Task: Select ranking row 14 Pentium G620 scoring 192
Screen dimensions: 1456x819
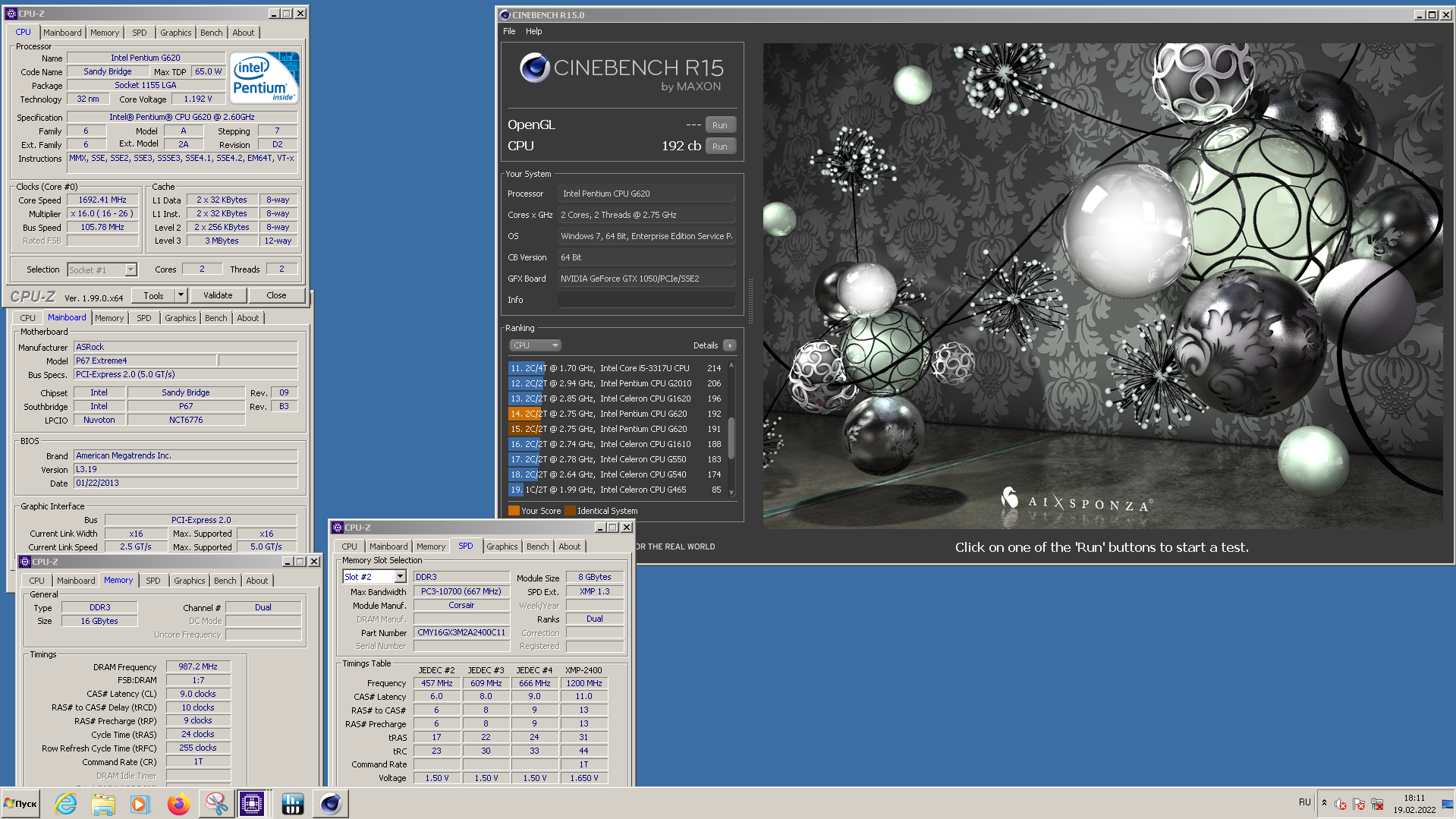Action: click(x=616, y=414)
